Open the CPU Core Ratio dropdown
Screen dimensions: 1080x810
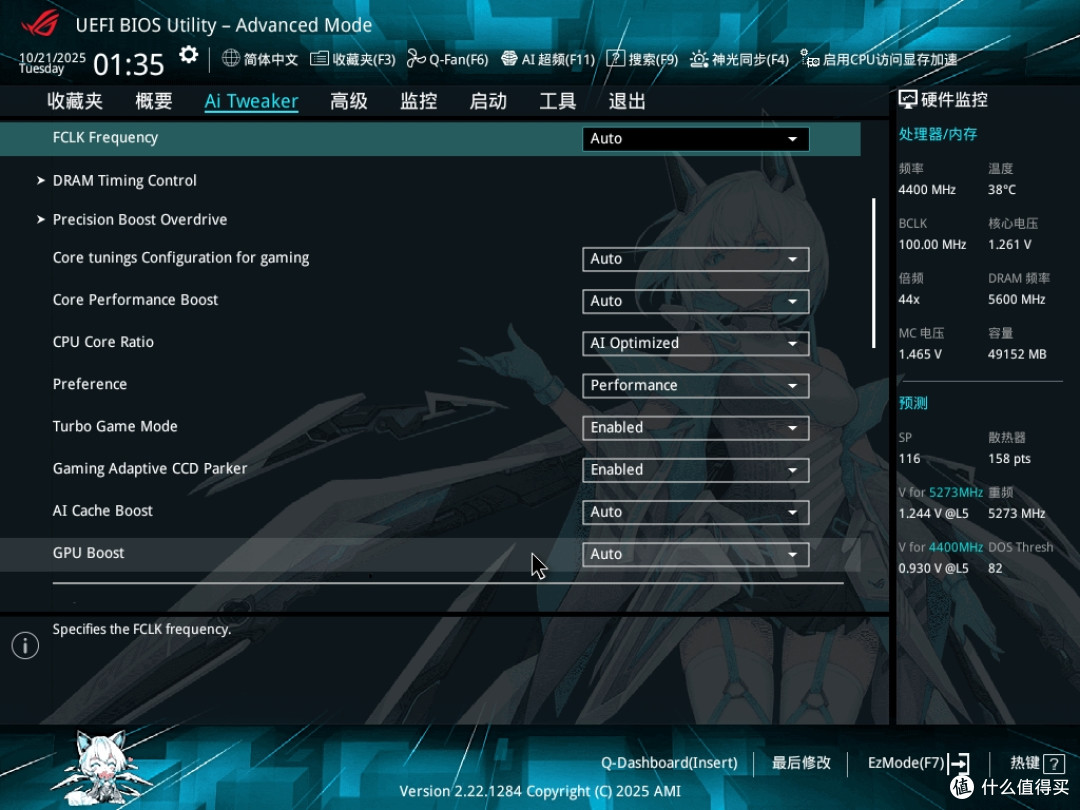695,343
